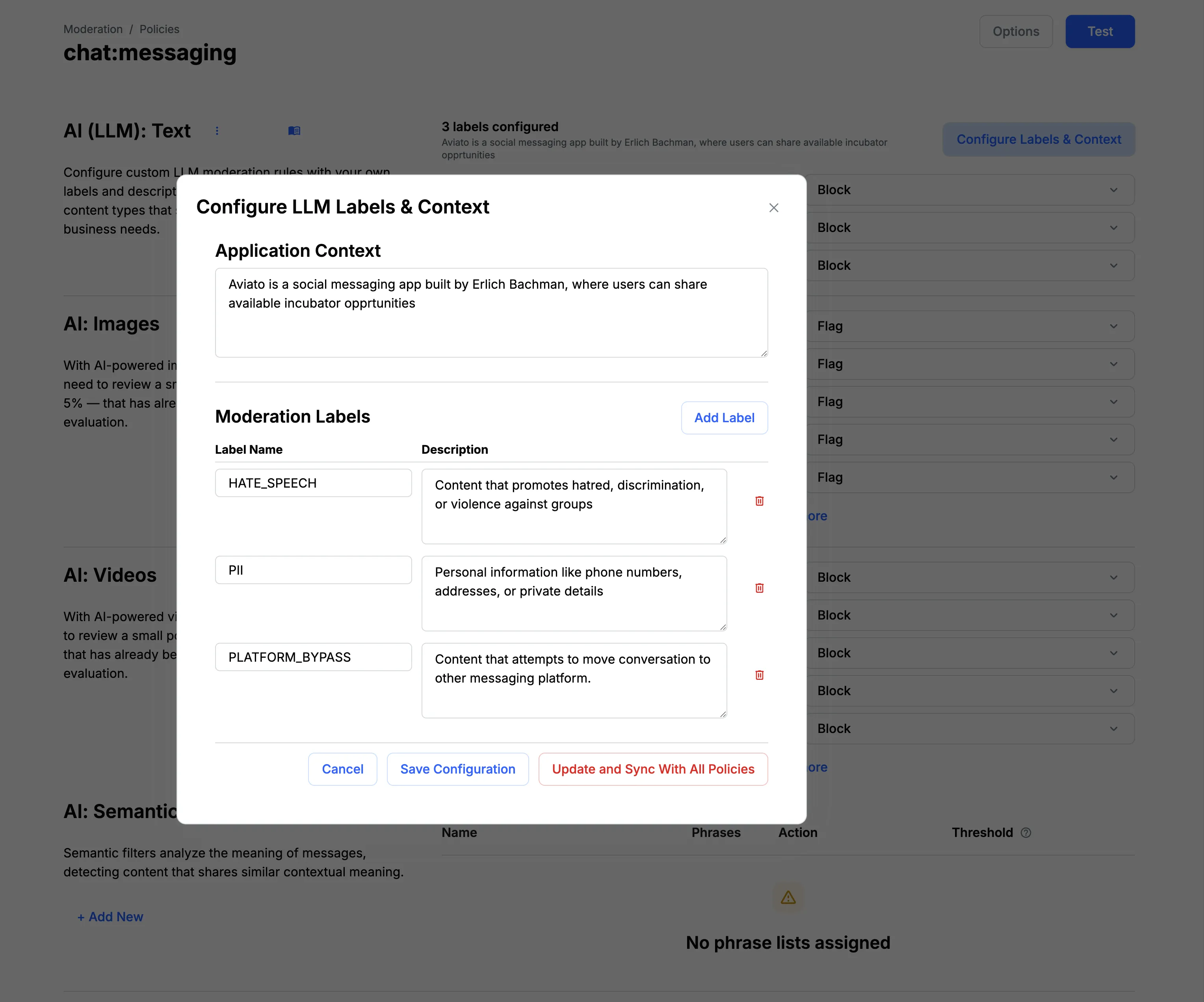Click the Action column header

tap(797, 832)
